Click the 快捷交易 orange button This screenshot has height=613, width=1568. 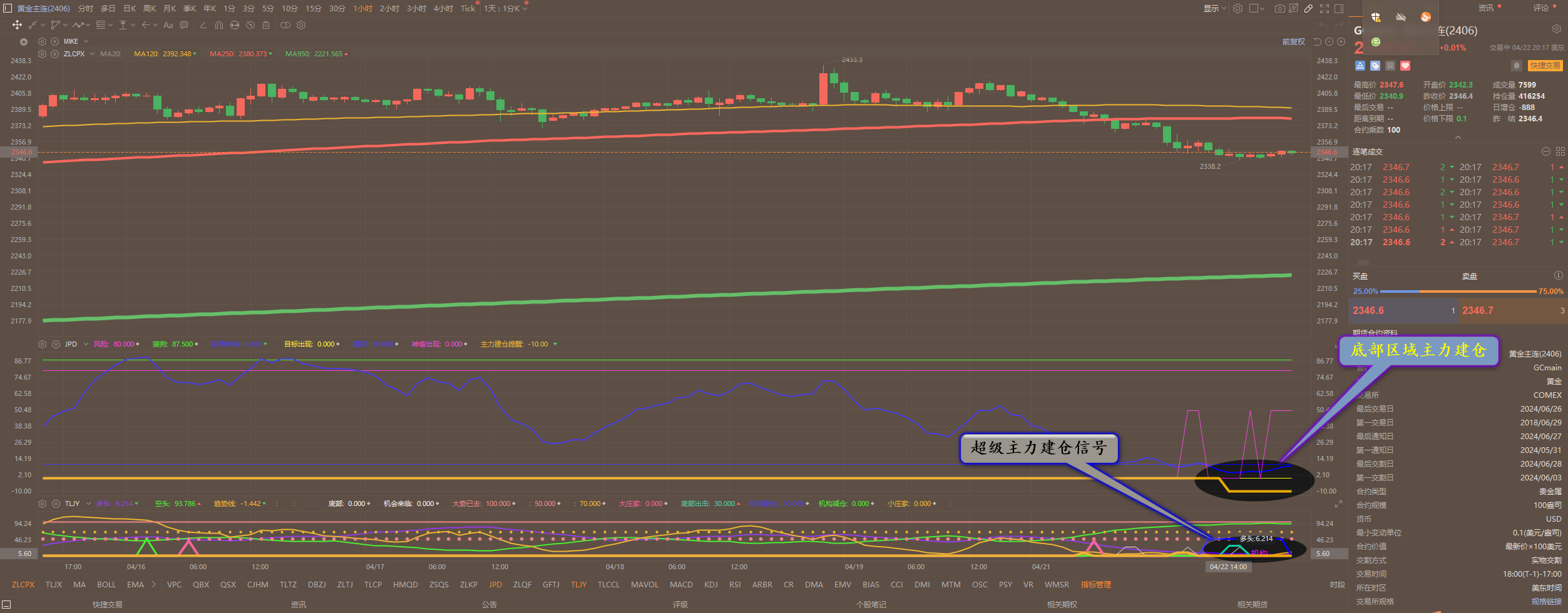point(1545,66)
